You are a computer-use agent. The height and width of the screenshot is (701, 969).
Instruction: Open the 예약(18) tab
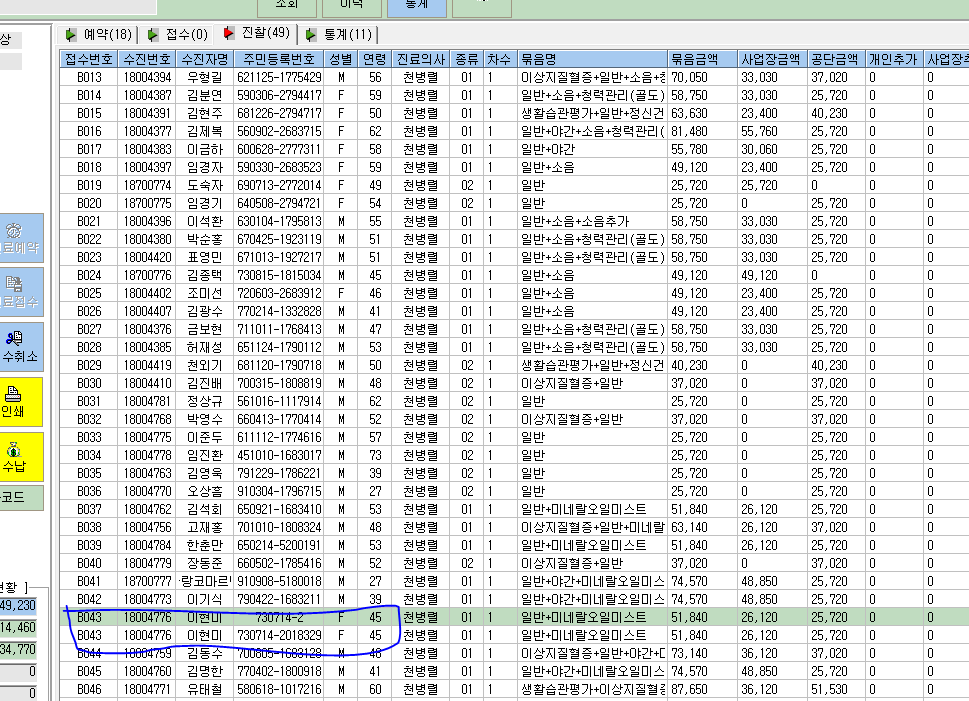pos(99,35)
